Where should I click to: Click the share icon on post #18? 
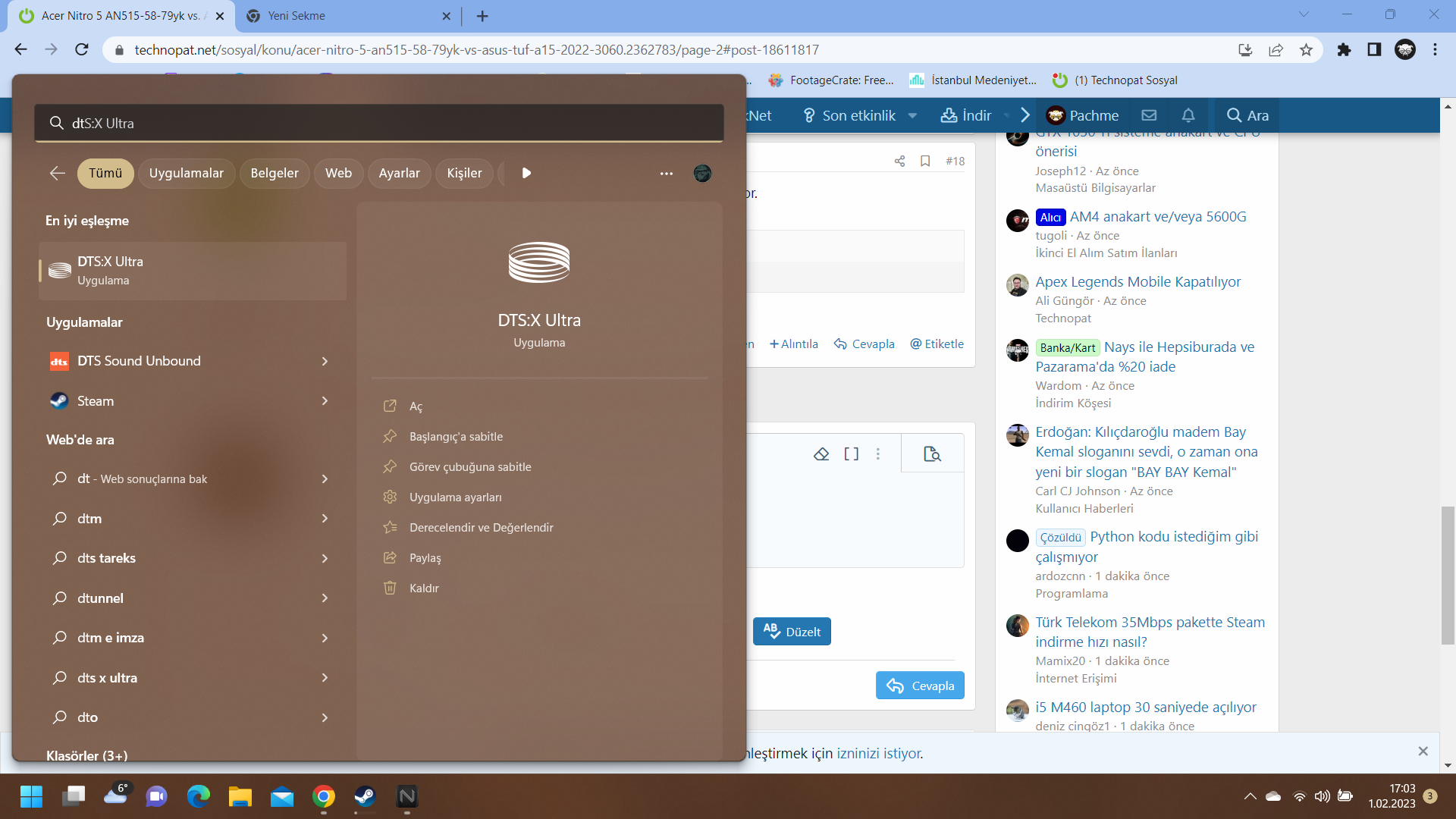click(899, 161)
